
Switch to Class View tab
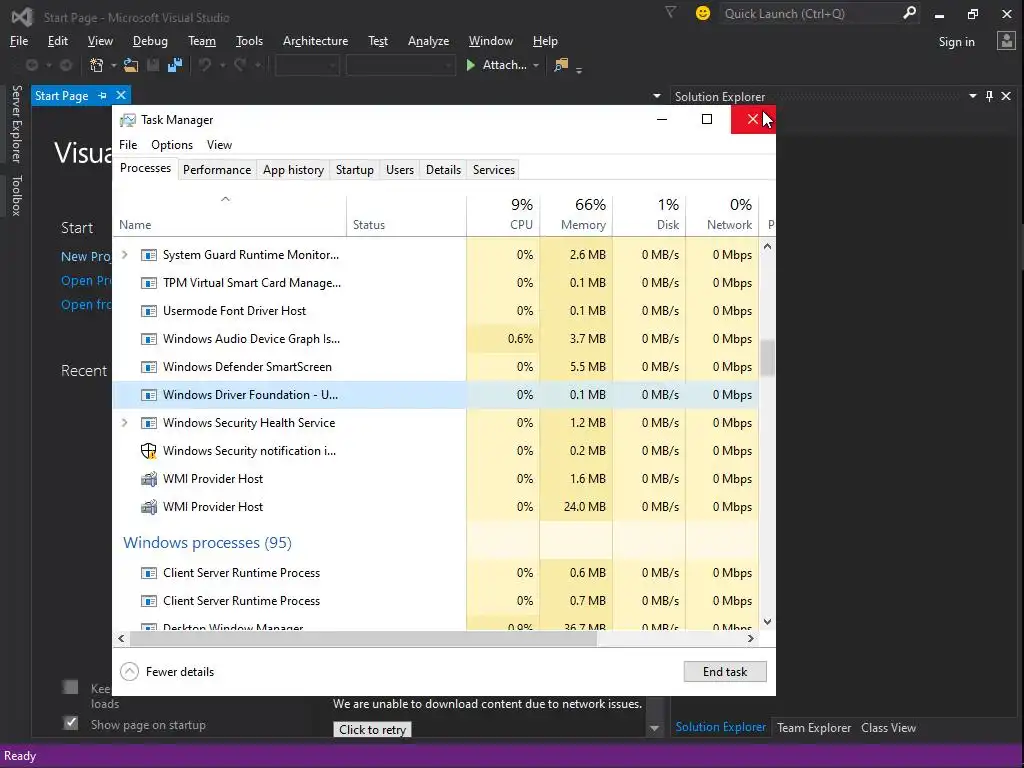coord(888,728)
